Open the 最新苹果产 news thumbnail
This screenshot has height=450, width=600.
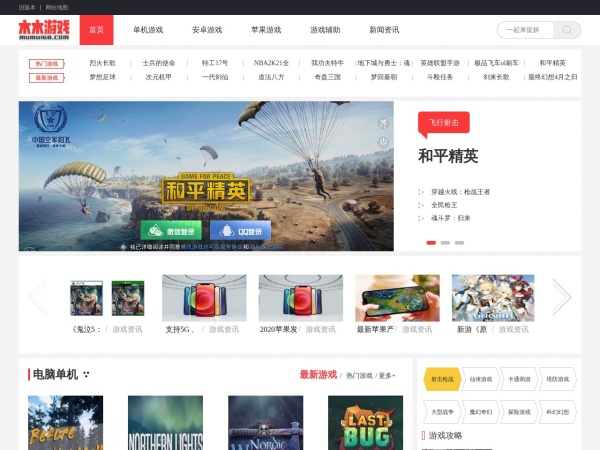pyautogui.click(x=397, y=298)
